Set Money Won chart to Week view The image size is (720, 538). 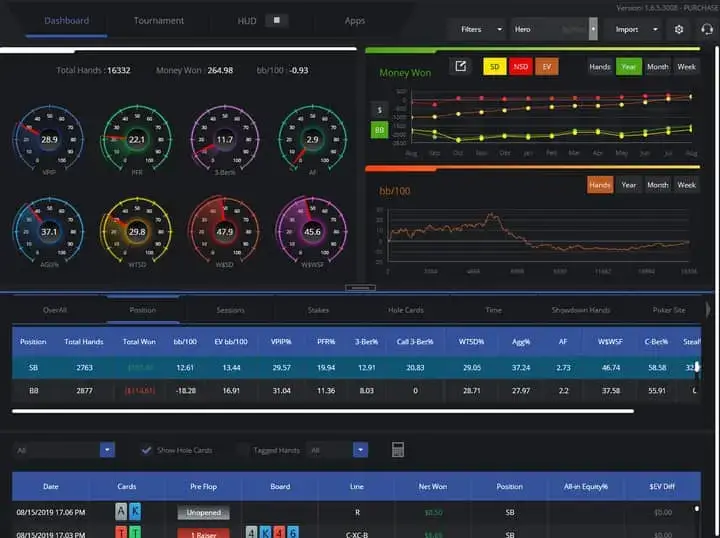tap(686, 67)
